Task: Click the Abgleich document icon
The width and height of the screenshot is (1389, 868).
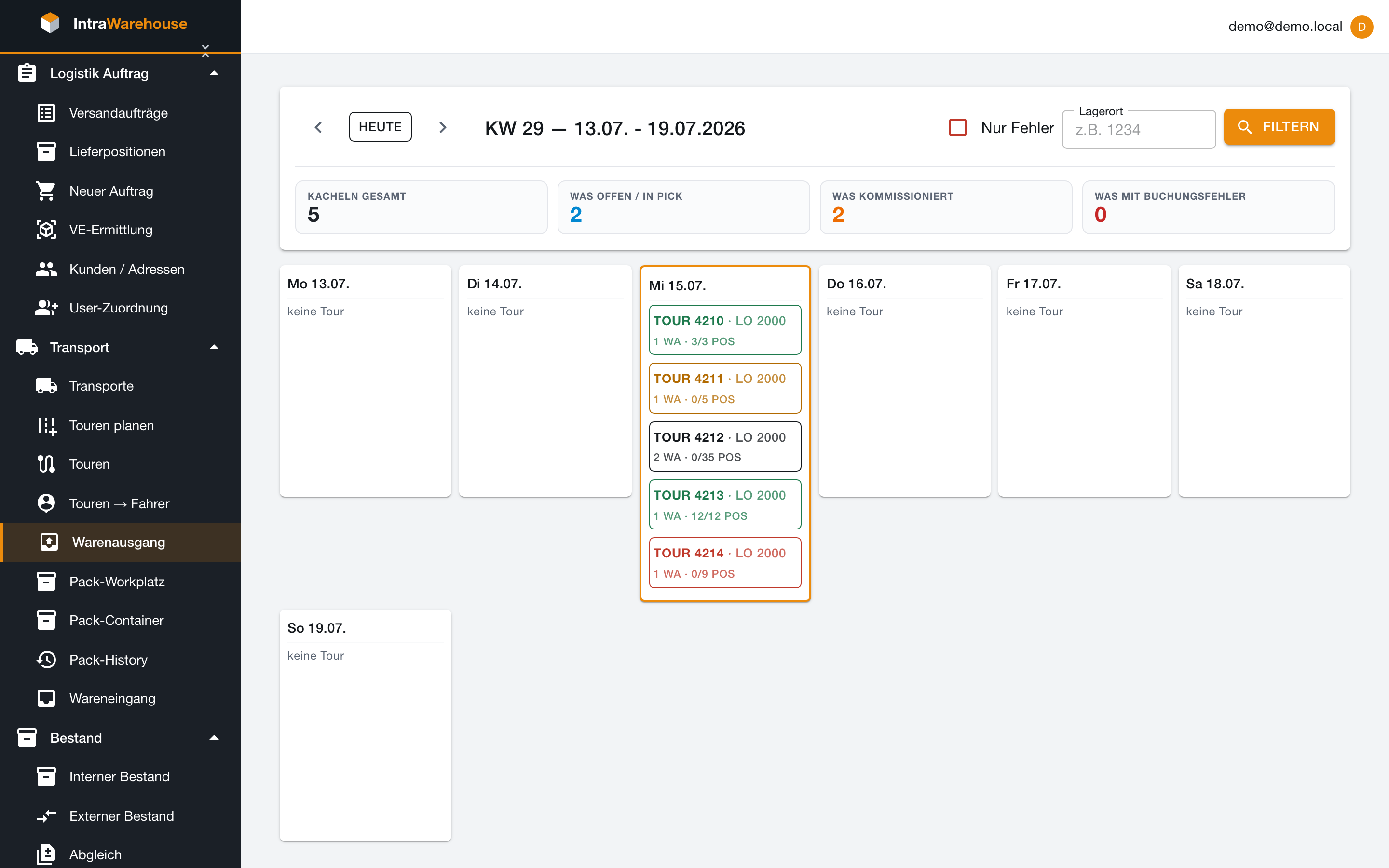Action: click(46, 854)
